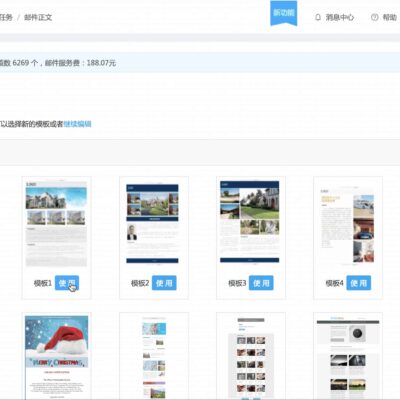Click the 帮助 question mark icon
The height and width of the screenshot is (400, 400).
pos(375,17)
